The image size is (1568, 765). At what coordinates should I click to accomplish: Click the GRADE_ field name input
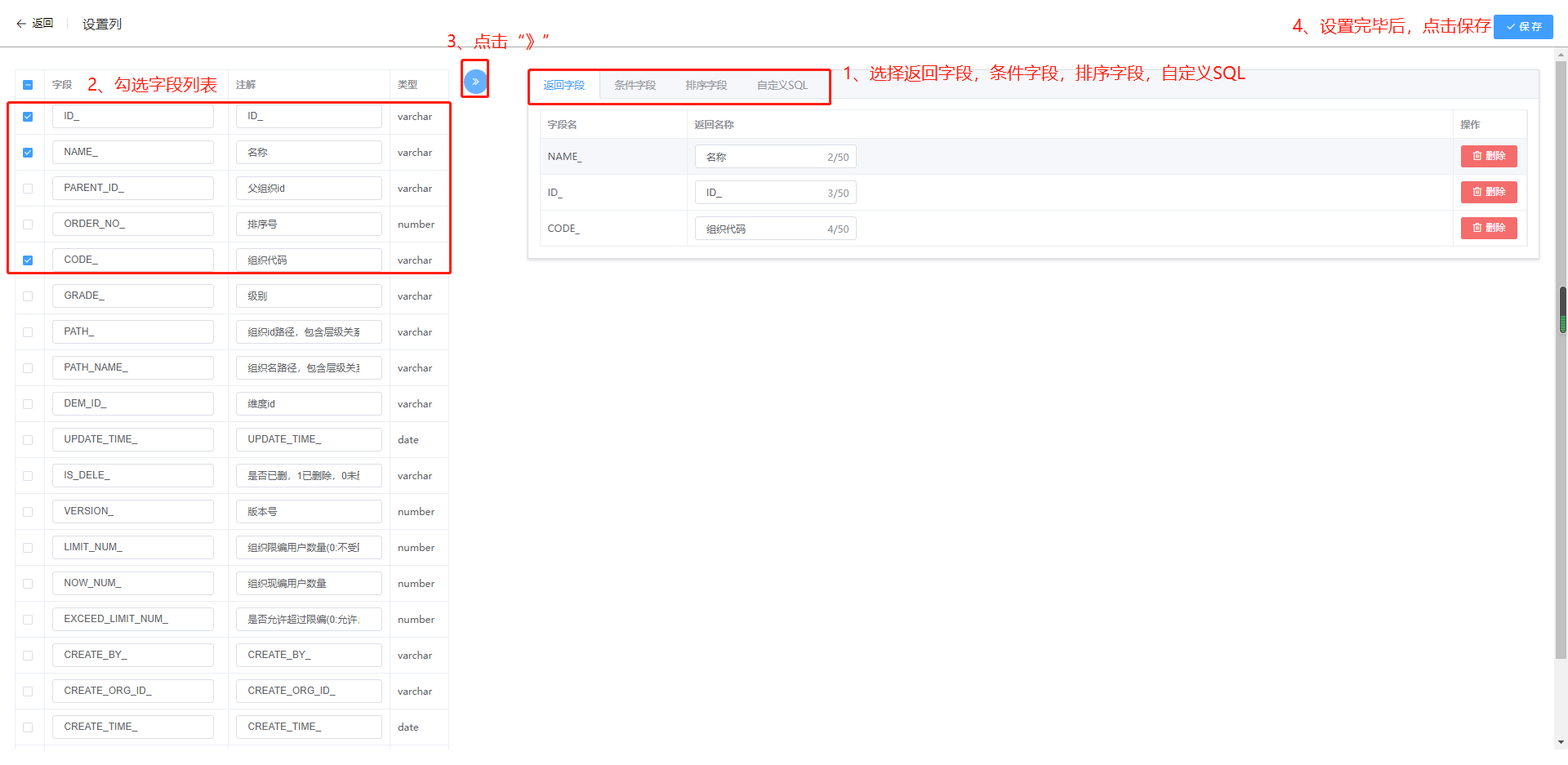point(133,296)
